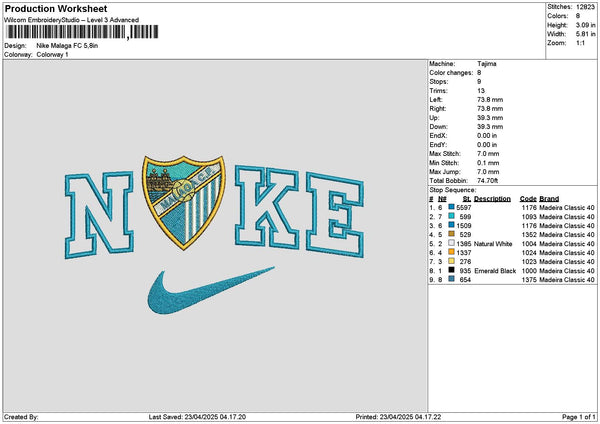Click the cyan swatch beside stitch count 599
The height and width of the screenshot is (424, 600).
coord(452,217)
